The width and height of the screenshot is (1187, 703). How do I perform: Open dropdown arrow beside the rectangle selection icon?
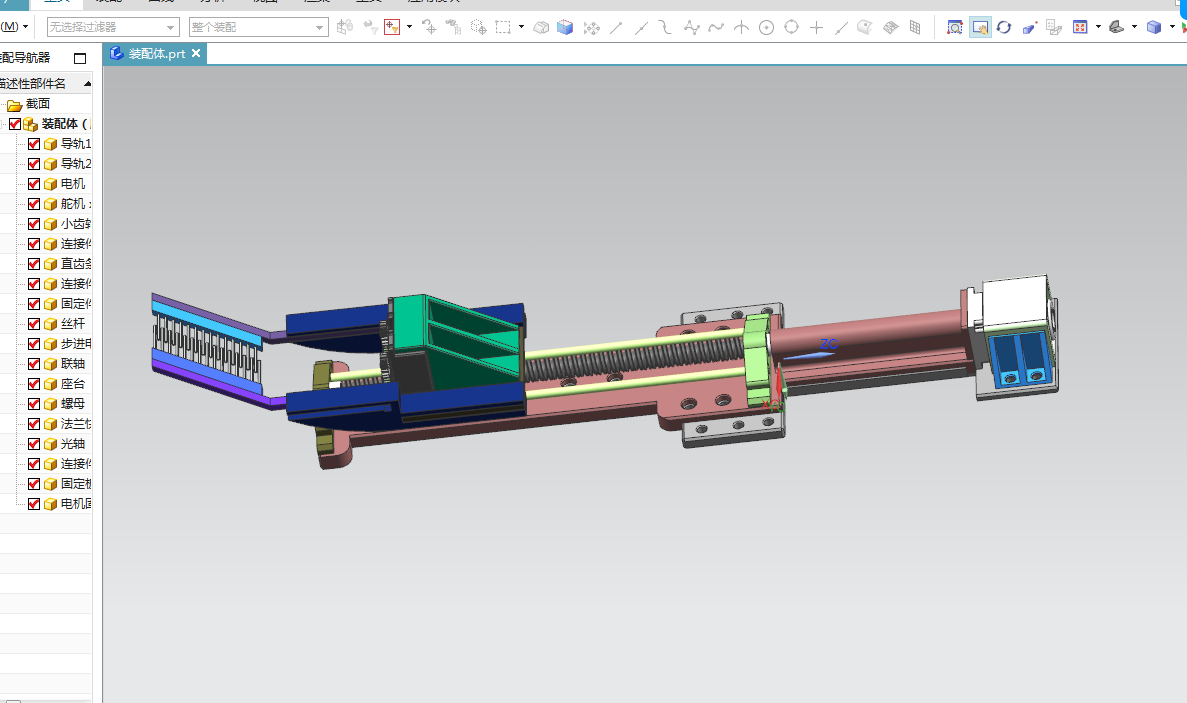(522, 27)
